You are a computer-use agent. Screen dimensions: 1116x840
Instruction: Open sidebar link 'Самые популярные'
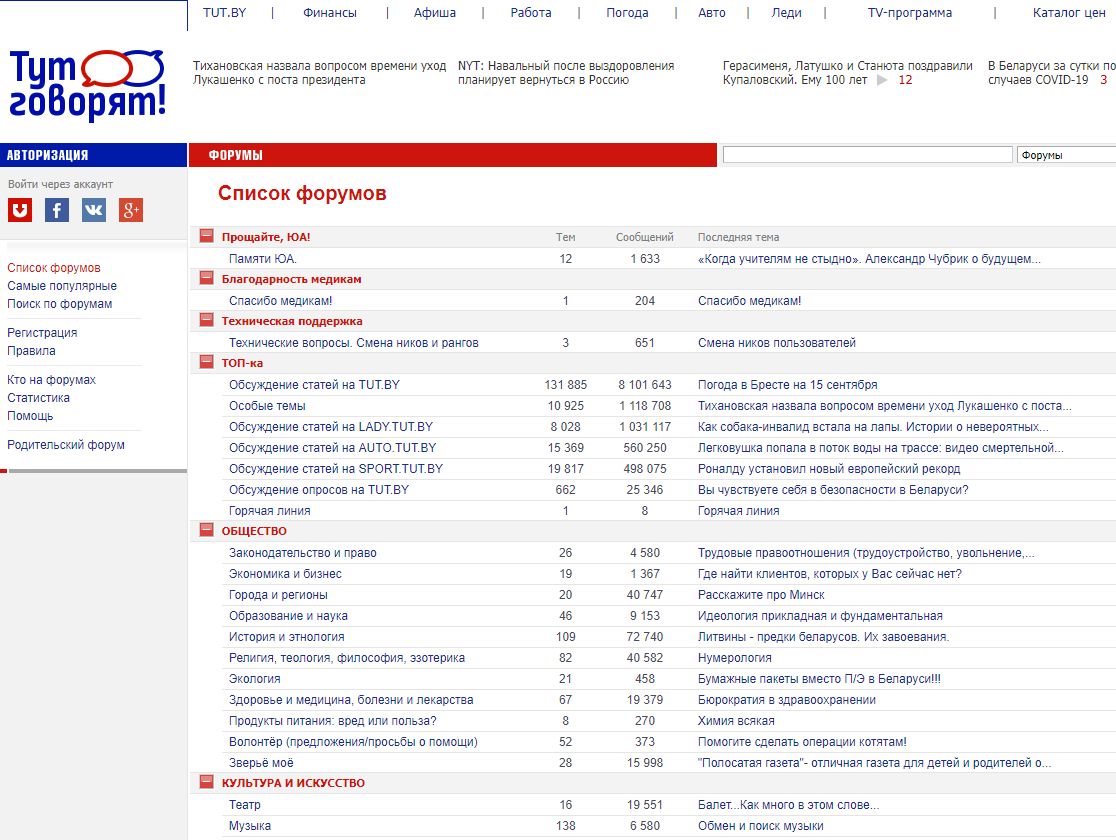(62, 286)
